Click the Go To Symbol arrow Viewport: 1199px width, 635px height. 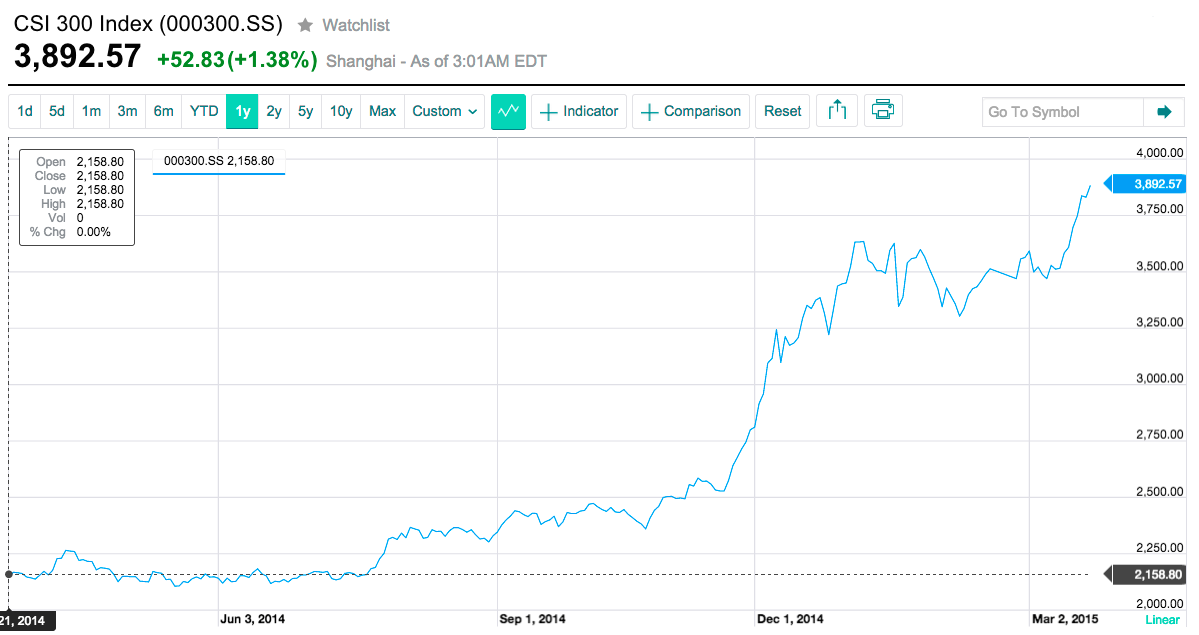point(1164,112)
